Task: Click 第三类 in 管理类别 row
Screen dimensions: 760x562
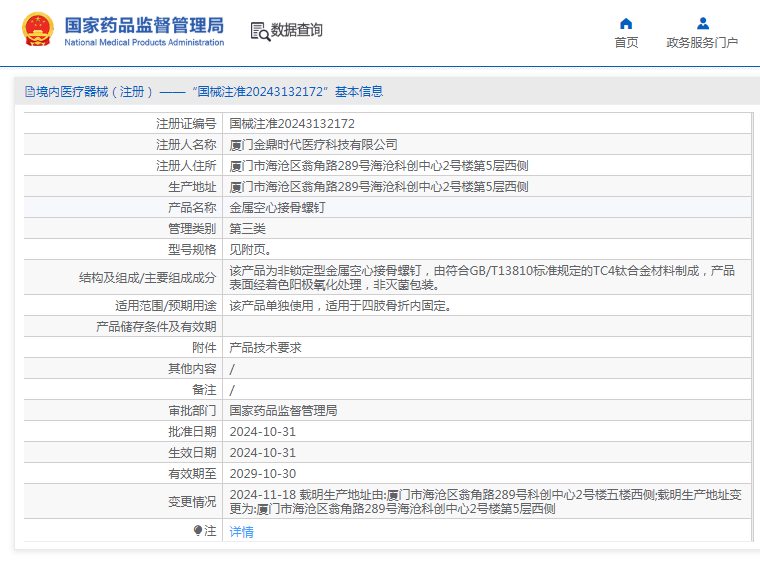Action: (247, 228)
